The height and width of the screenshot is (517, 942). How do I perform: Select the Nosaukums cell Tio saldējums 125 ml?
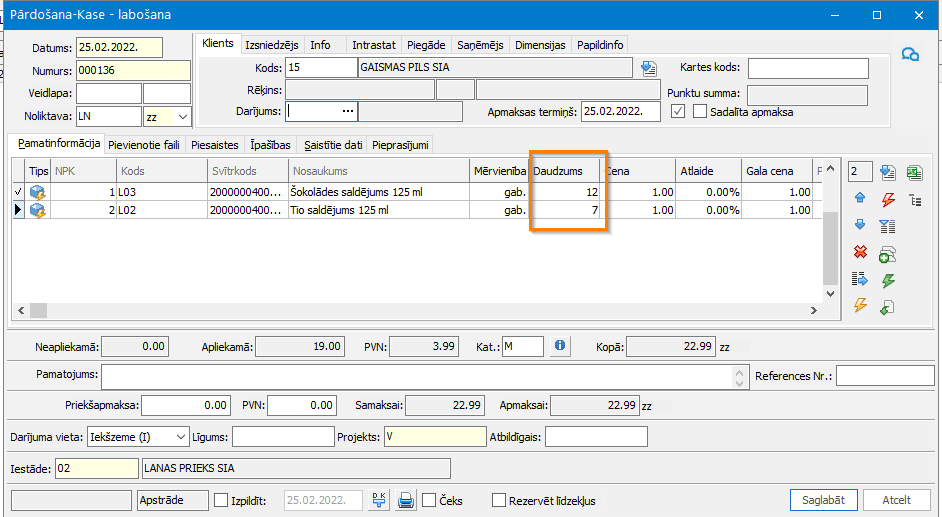coord(378,210)
